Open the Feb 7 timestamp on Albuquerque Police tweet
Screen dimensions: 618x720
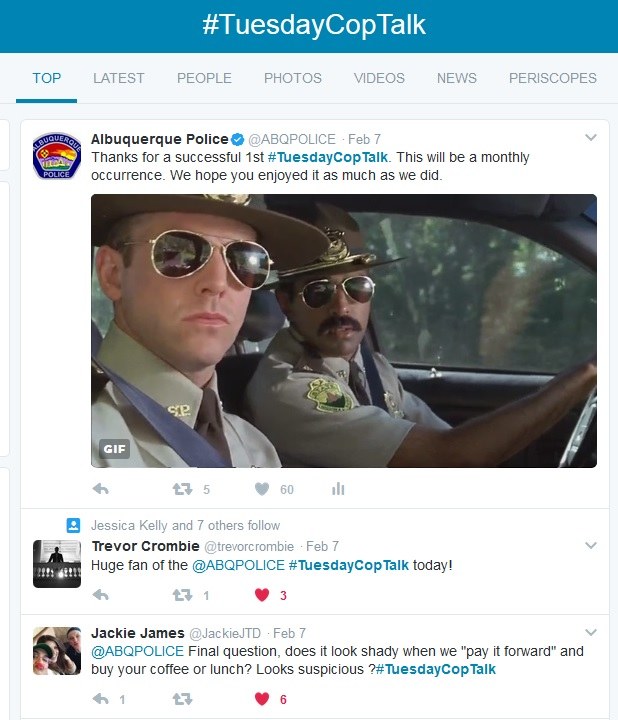[364, 139]
